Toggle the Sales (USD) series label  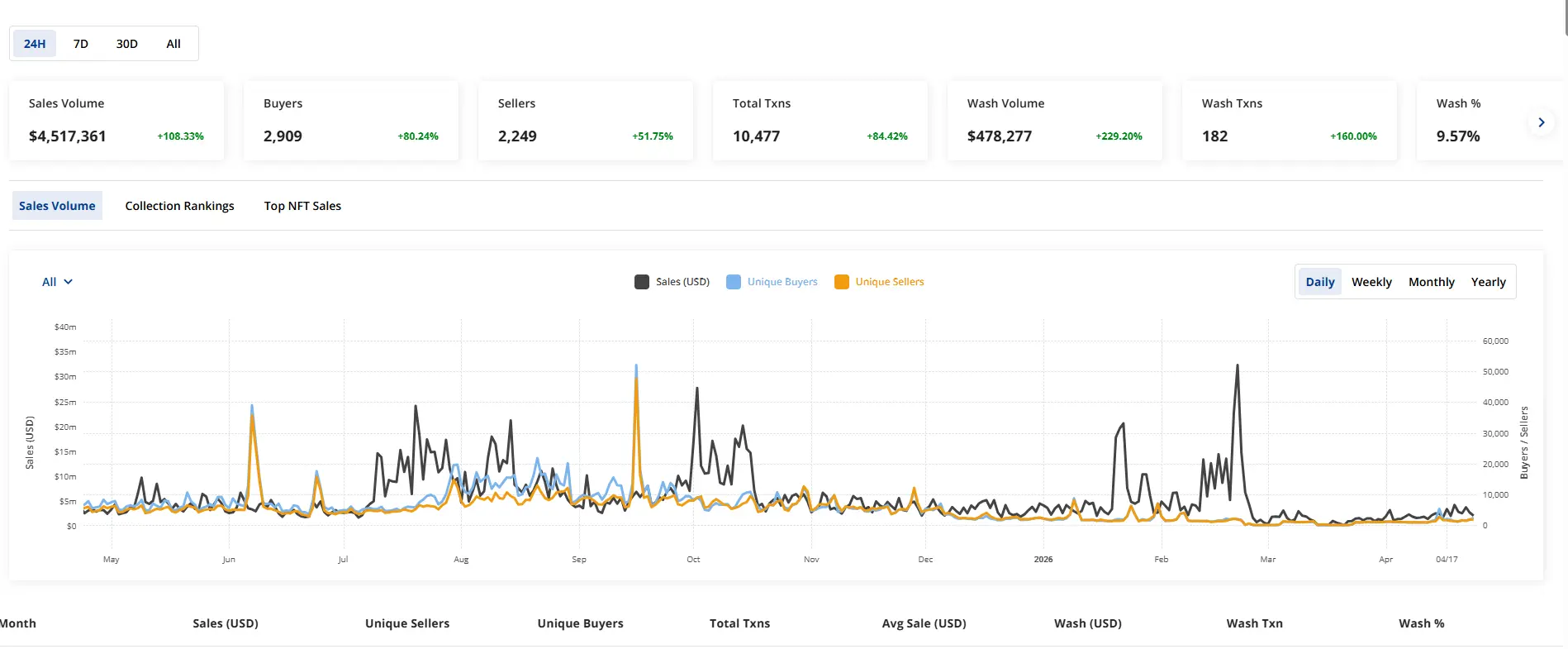[682, 282]
